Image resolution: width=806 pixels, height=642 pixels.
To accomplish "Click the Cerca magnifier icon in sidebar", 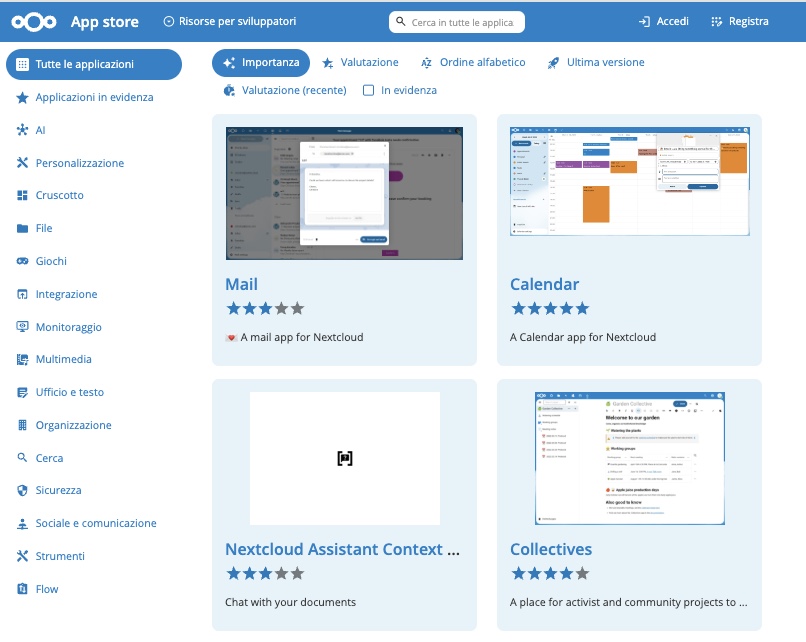I will (22, 457).
